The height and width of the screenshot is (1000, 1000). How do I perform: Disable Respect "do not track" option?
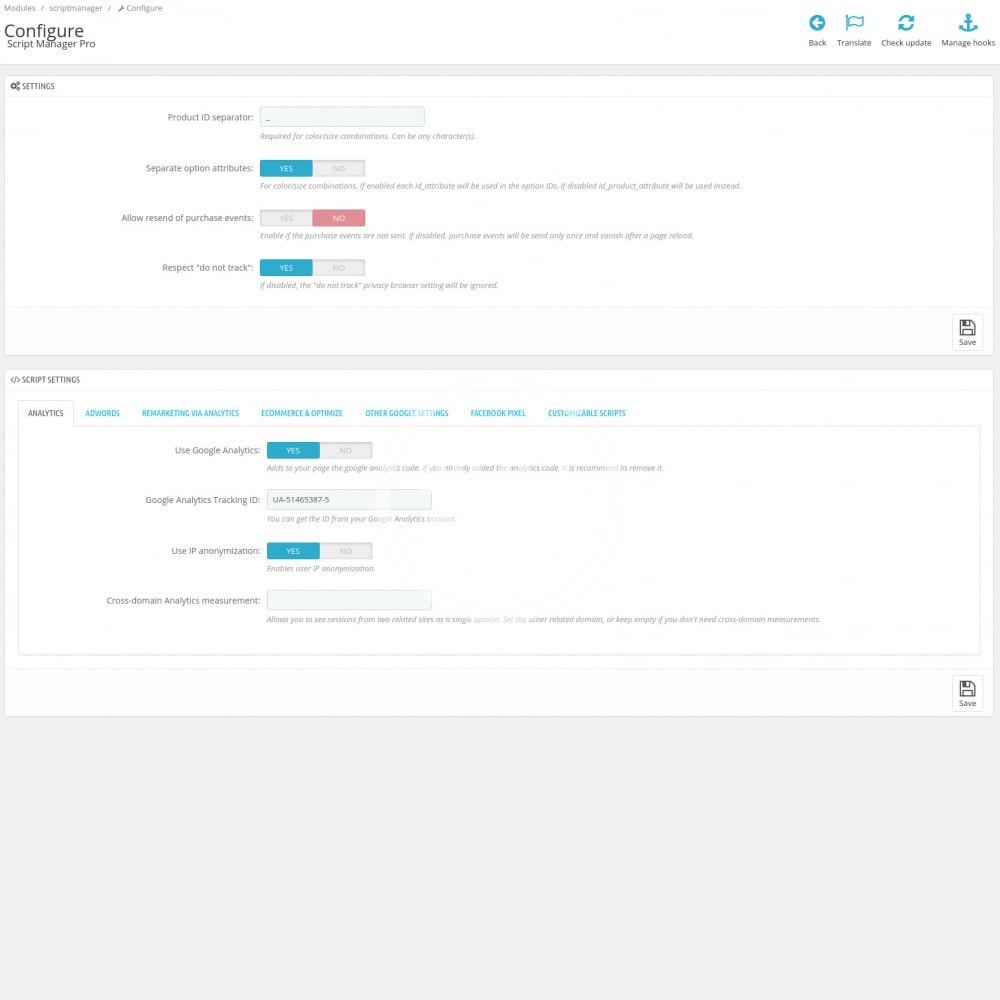pos(338,268)
